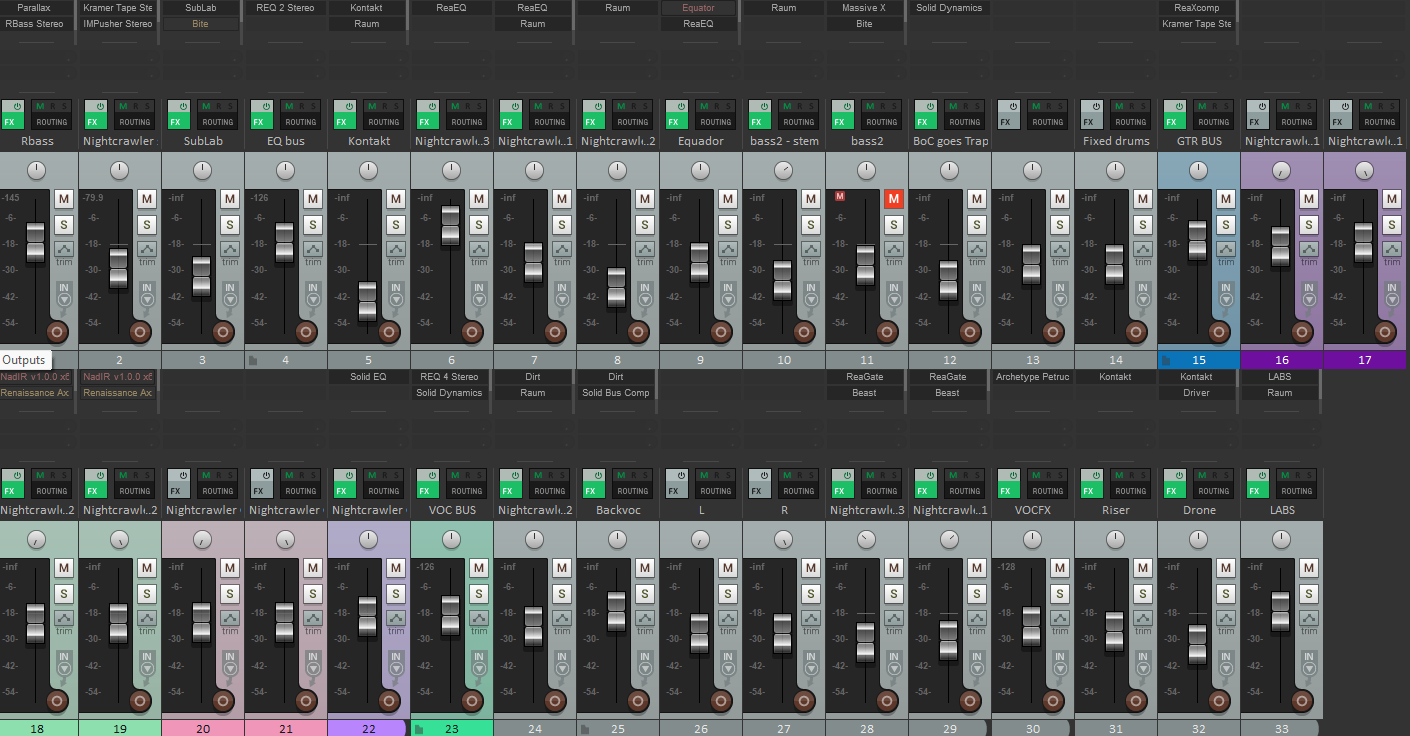Solo the Backvoc track
1410x736 pixels.
pos(645,594)
